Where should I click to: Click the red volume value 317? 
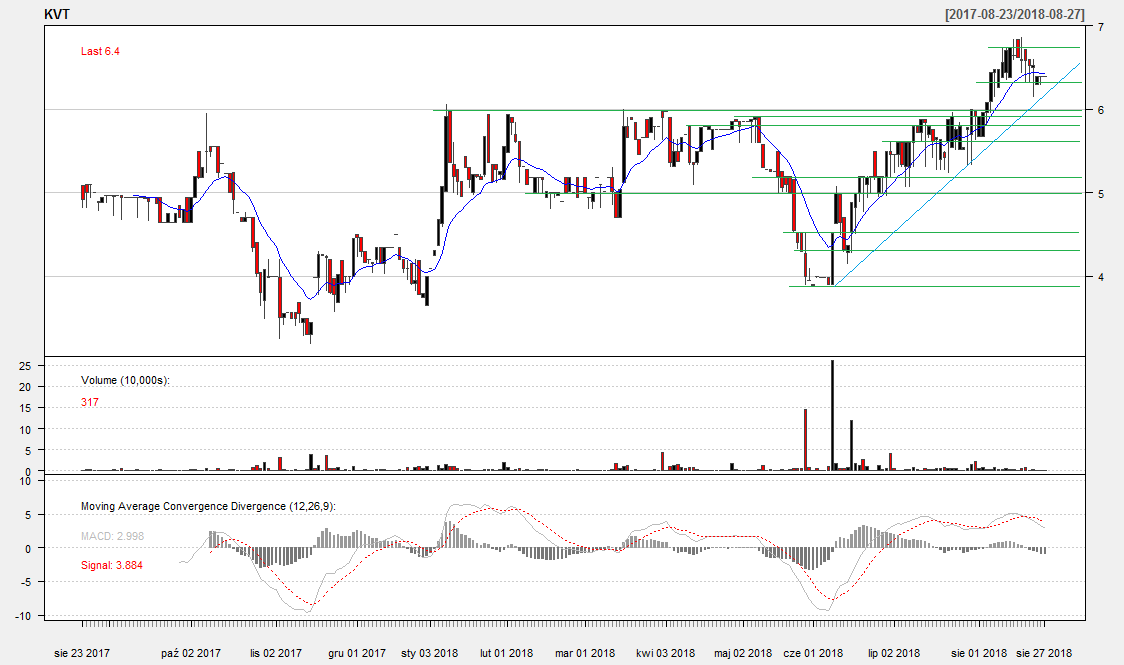90,402
